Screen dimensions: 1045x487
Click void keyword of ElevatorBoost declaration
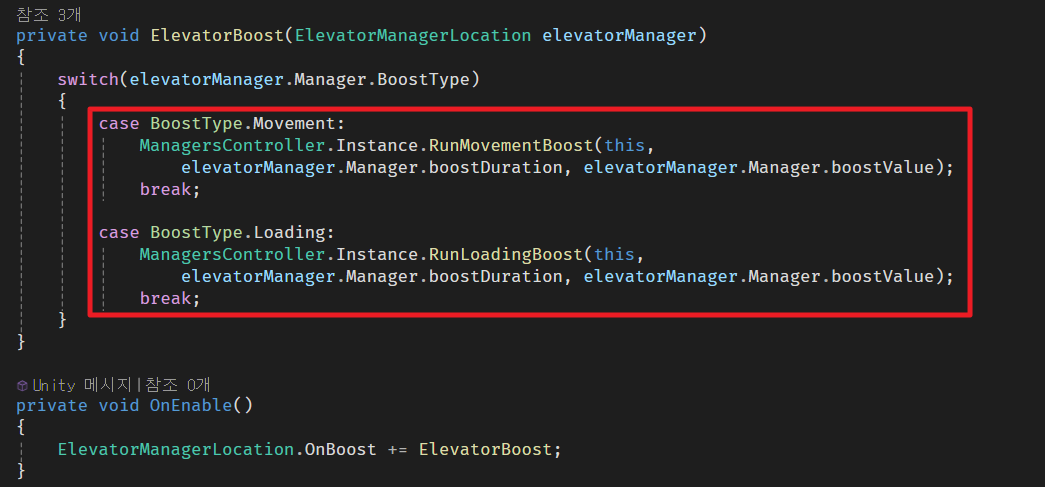tap(119, 35)
